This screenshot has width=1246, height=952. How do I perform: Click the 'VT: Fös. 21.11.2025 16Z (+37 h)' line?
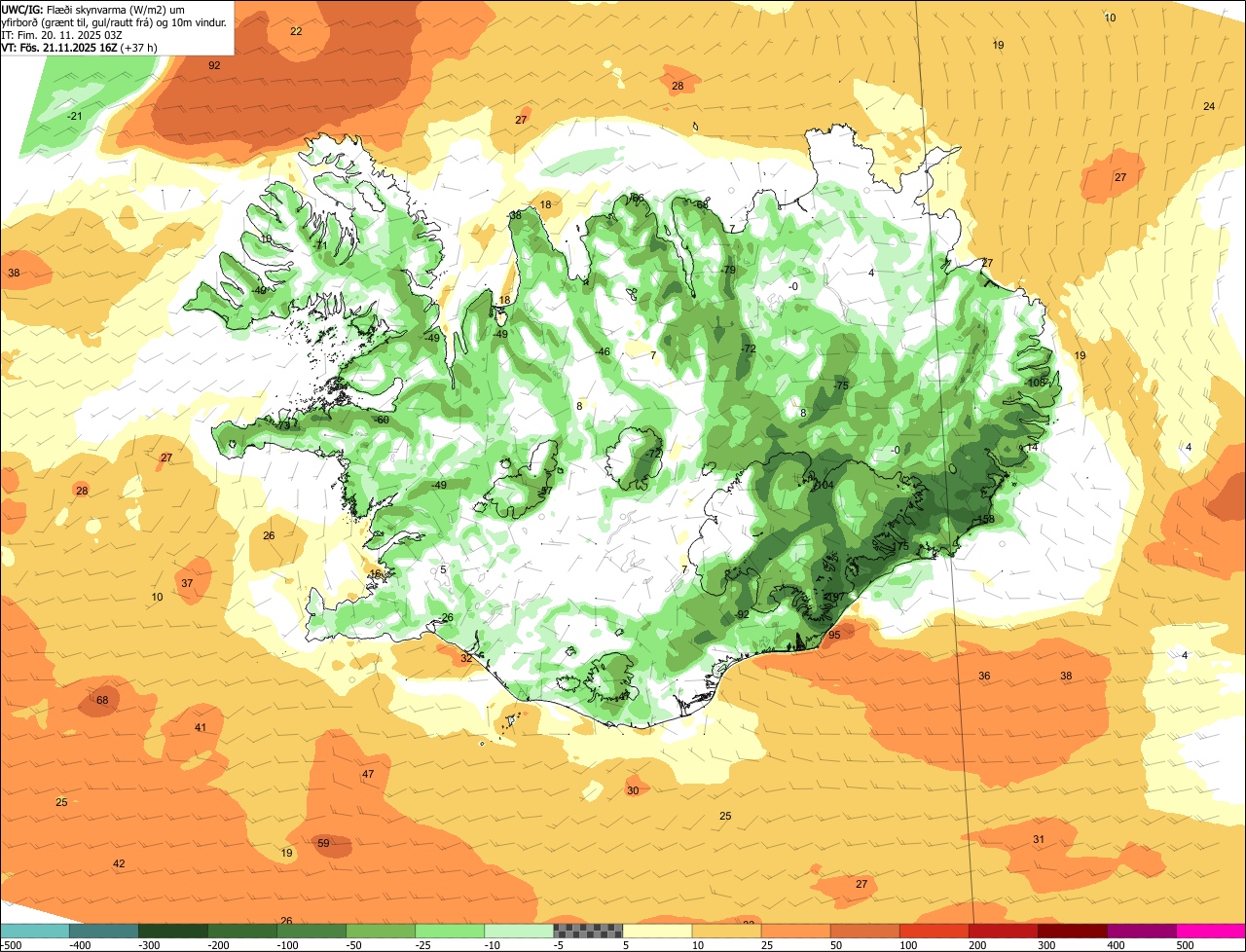click(79, 47)
